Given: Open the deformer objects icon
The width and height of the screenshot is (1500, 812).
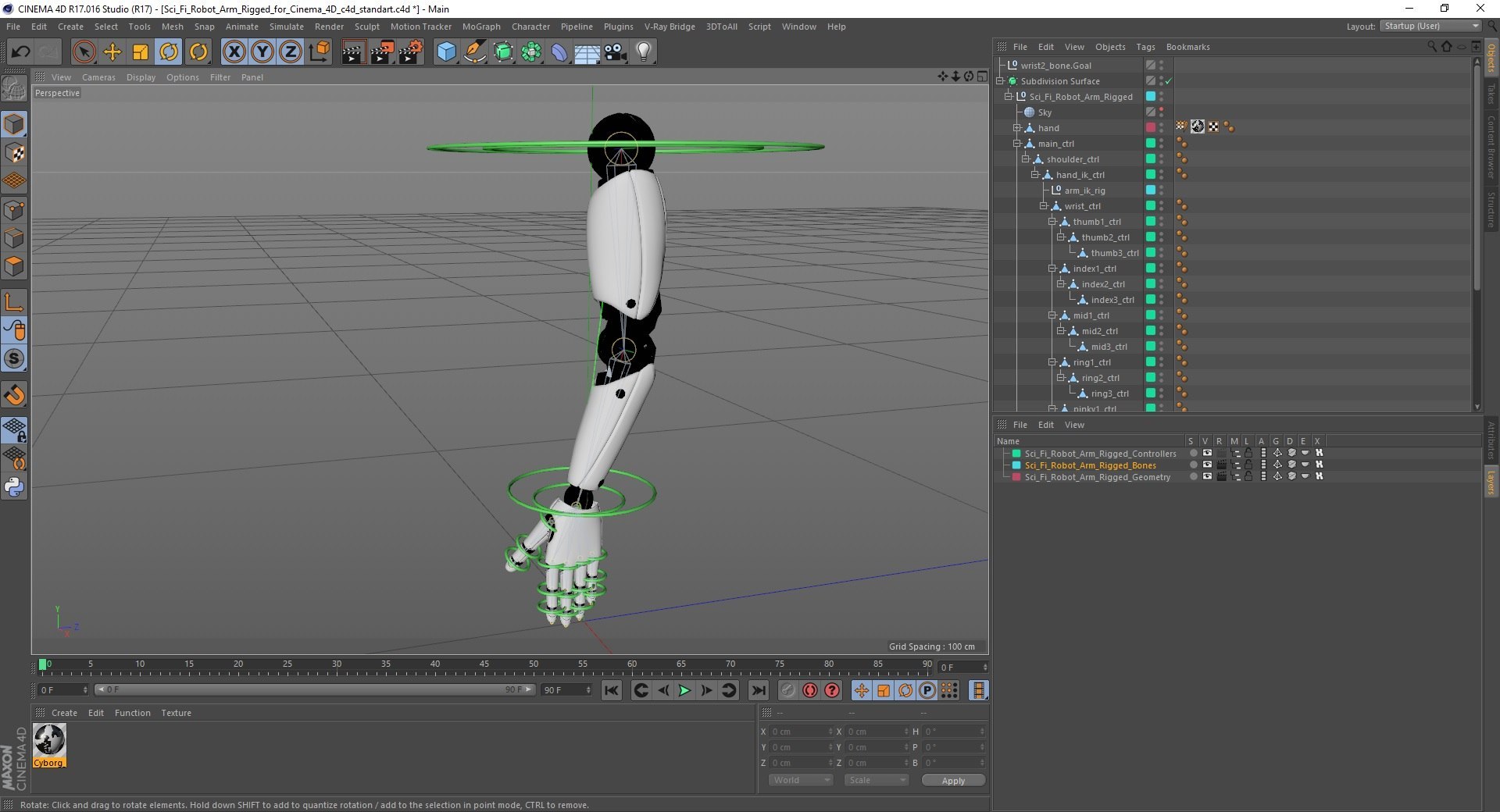Looking at the screenshot, I should coord(559,52).
